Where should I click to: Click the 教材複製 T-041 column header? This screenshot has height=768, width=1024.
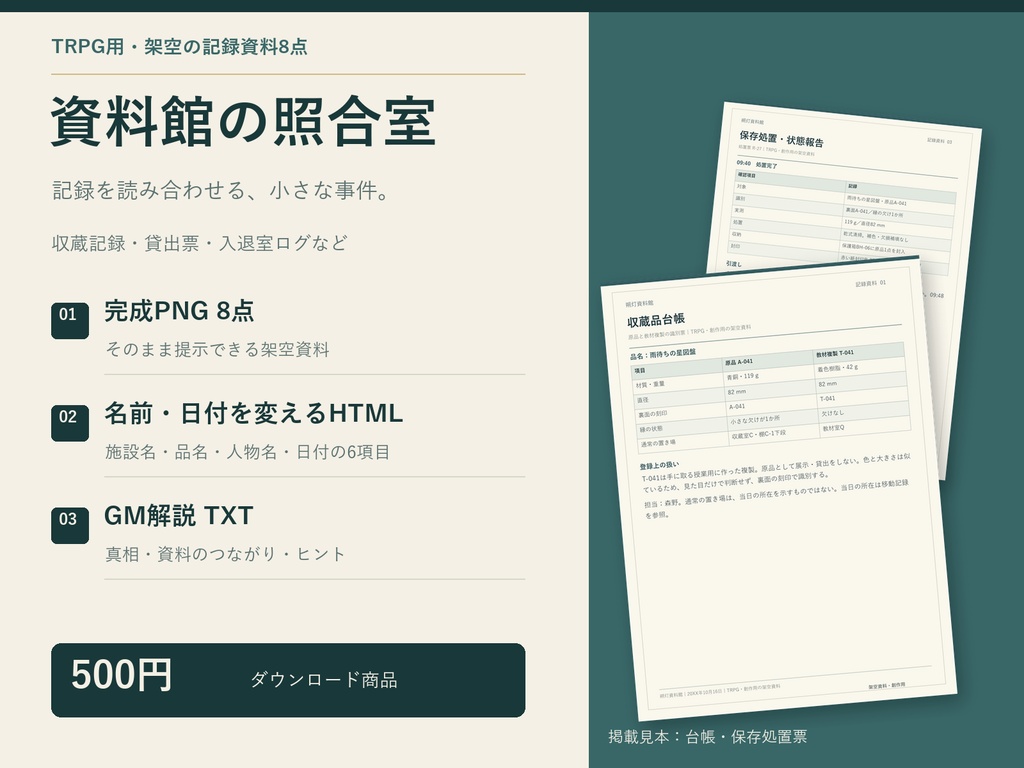pos(835,353)
